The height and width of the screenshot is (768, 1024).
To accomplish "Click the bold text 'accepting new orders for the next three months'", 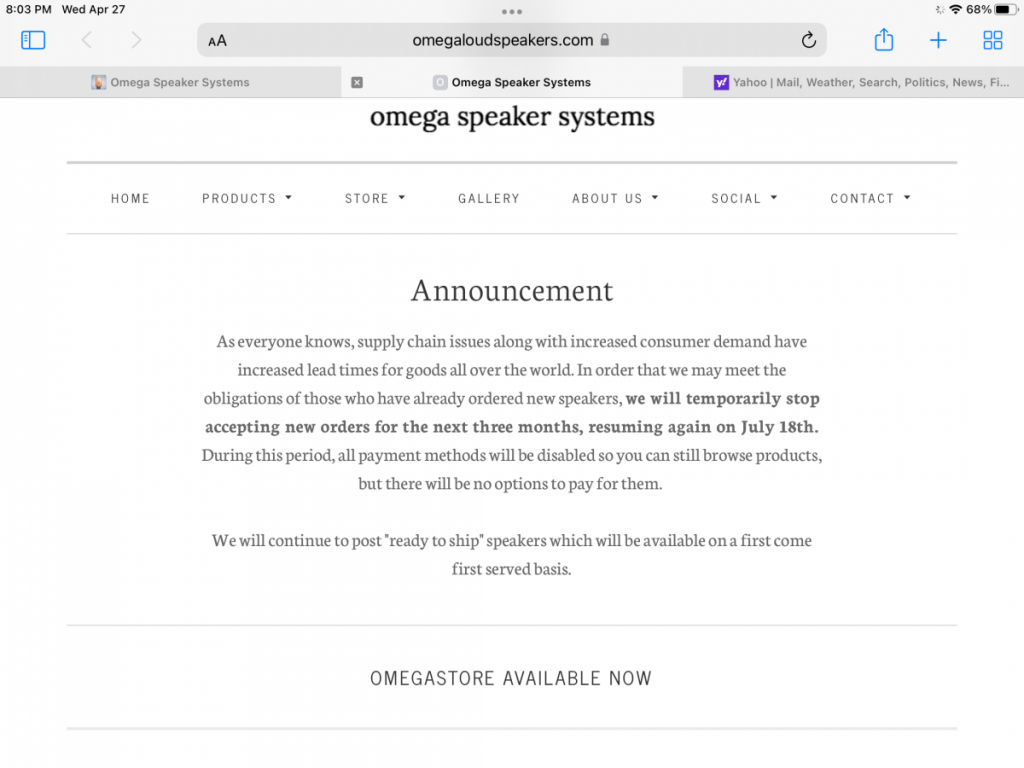I will tap(393, 427).
